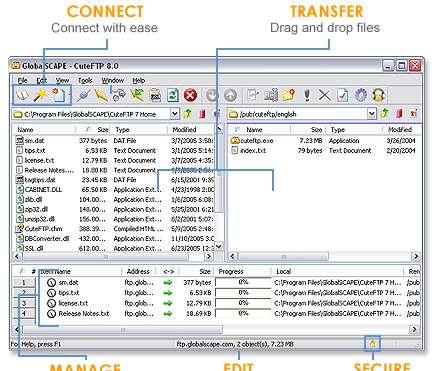Click the Upload arrow toolbar icon

pyautogui.click(x=230, y=96)
